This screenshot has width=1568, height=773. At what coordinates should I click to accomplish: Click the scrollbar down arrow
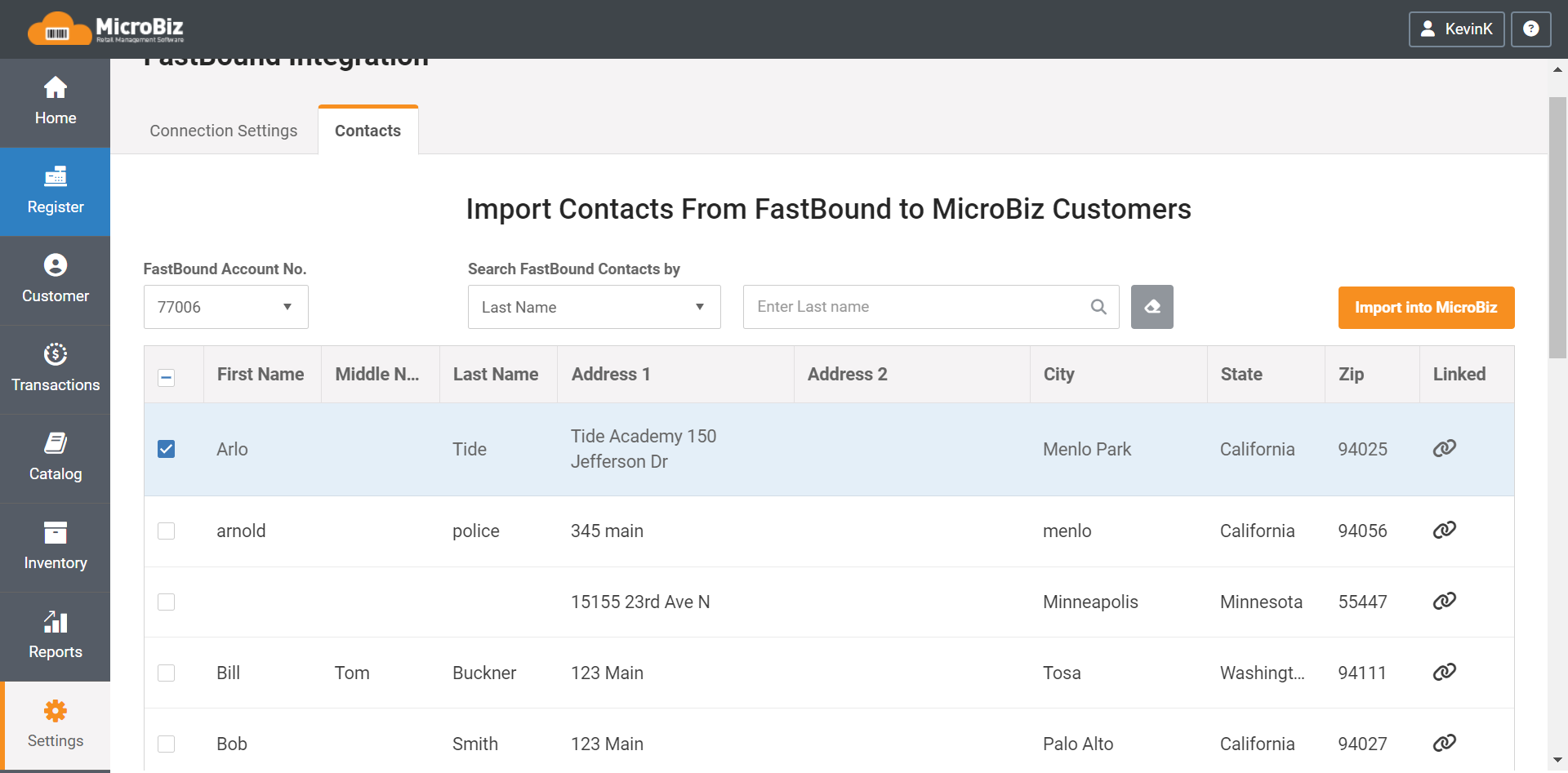pos(1557,760)
